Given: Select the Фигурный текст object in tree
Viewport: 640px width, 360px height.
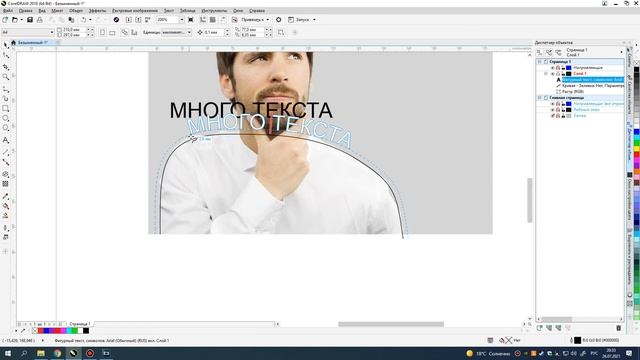Looking at the screenshot, I should 592,80.
